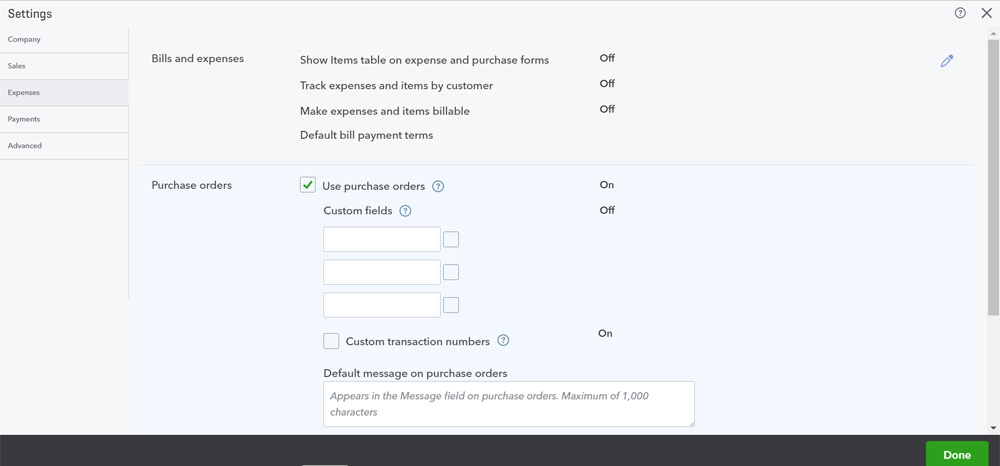Tick the checkbox beside the third custom field

point(451,305)
